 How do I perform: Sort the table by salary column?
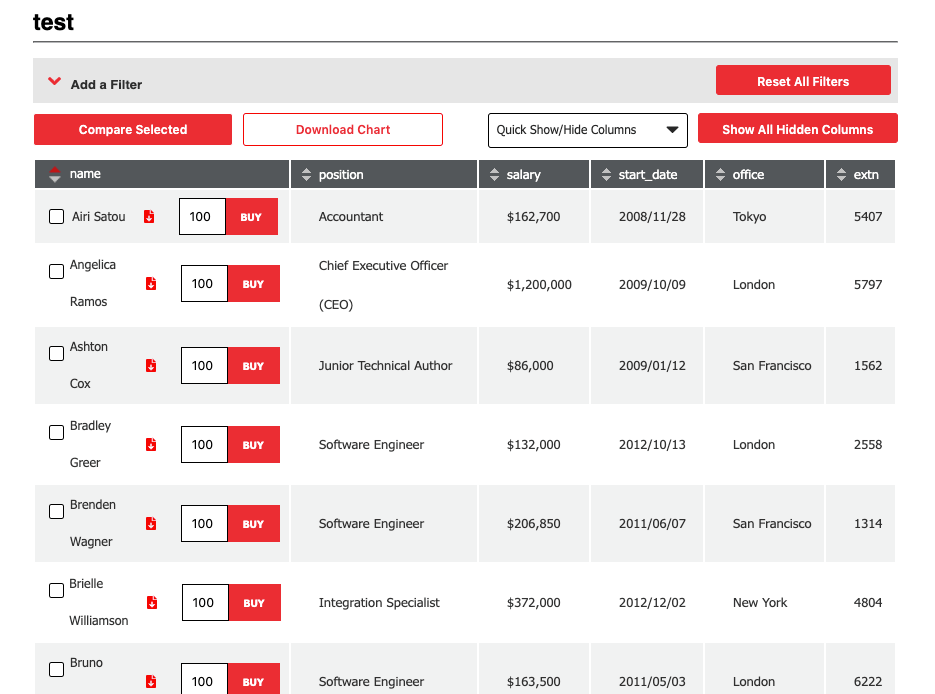click(496, 173)
